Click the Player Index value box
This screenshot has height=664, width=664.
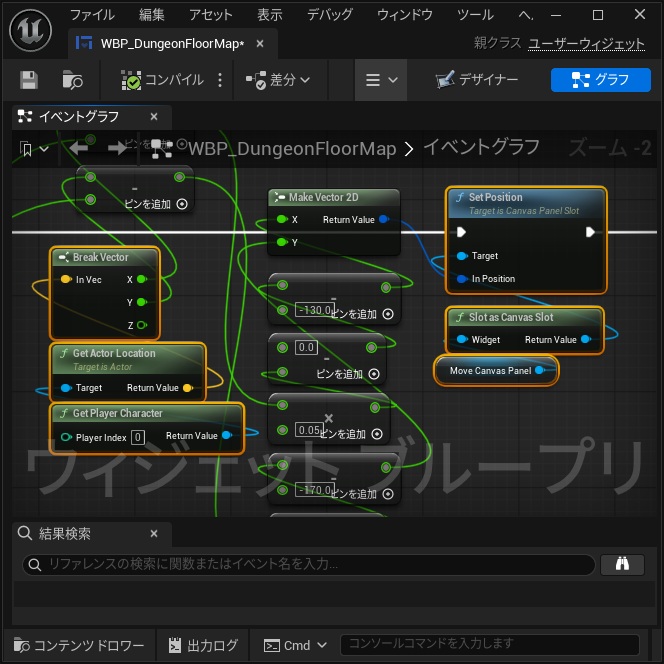[138, 437]
